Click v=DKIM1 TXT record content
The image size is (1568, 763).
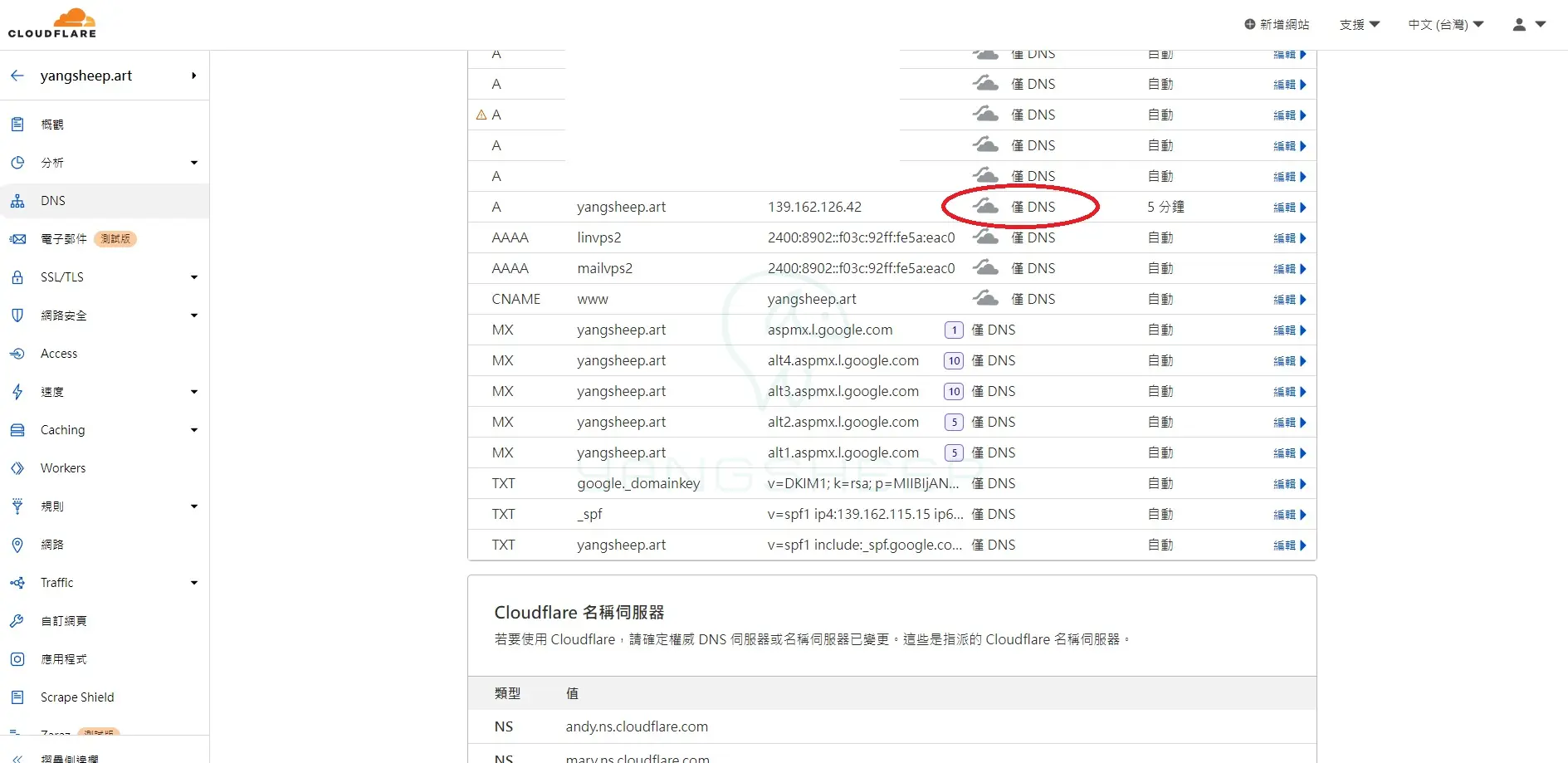coord(863,483)
